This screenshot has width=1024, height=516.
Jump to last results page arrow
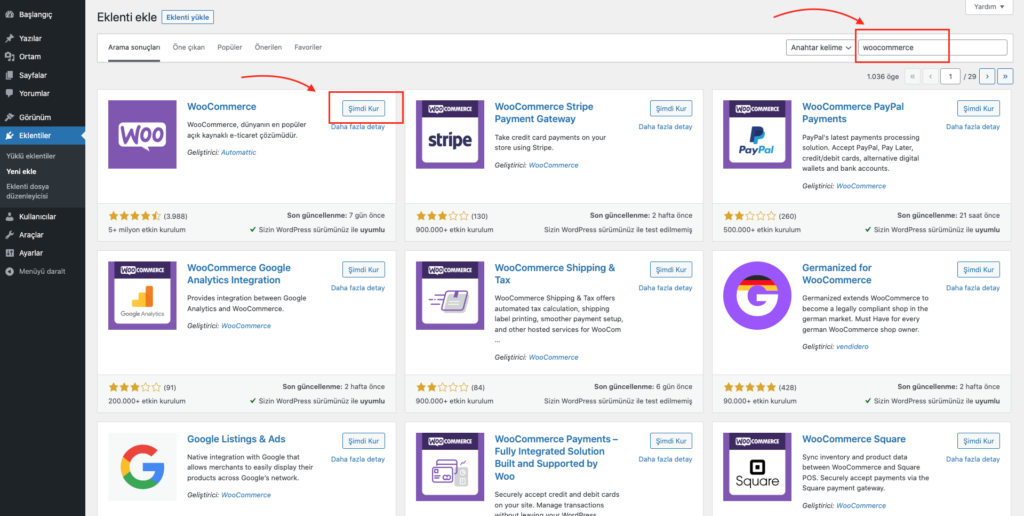[1006, 76]
